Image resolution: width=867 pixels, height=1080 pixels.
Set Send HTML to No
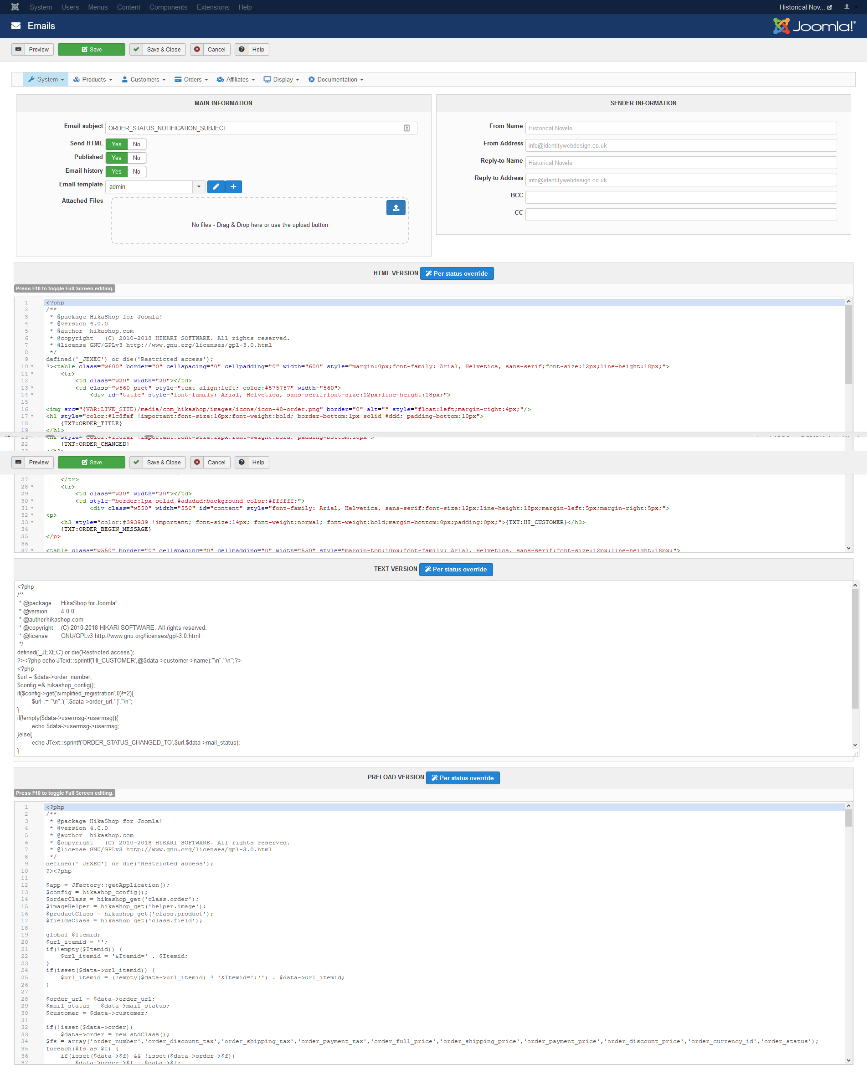point(136,144)
